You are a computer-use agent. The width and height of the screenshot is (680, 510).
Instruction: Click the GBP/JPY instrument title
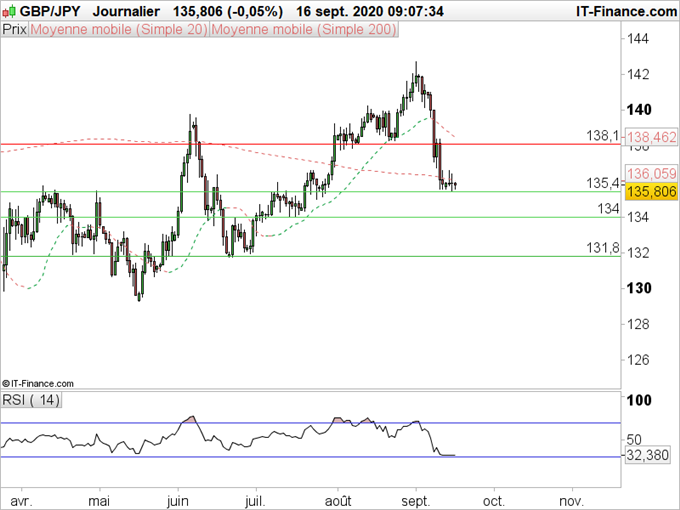pyautogui.click(x=50, y=11)
